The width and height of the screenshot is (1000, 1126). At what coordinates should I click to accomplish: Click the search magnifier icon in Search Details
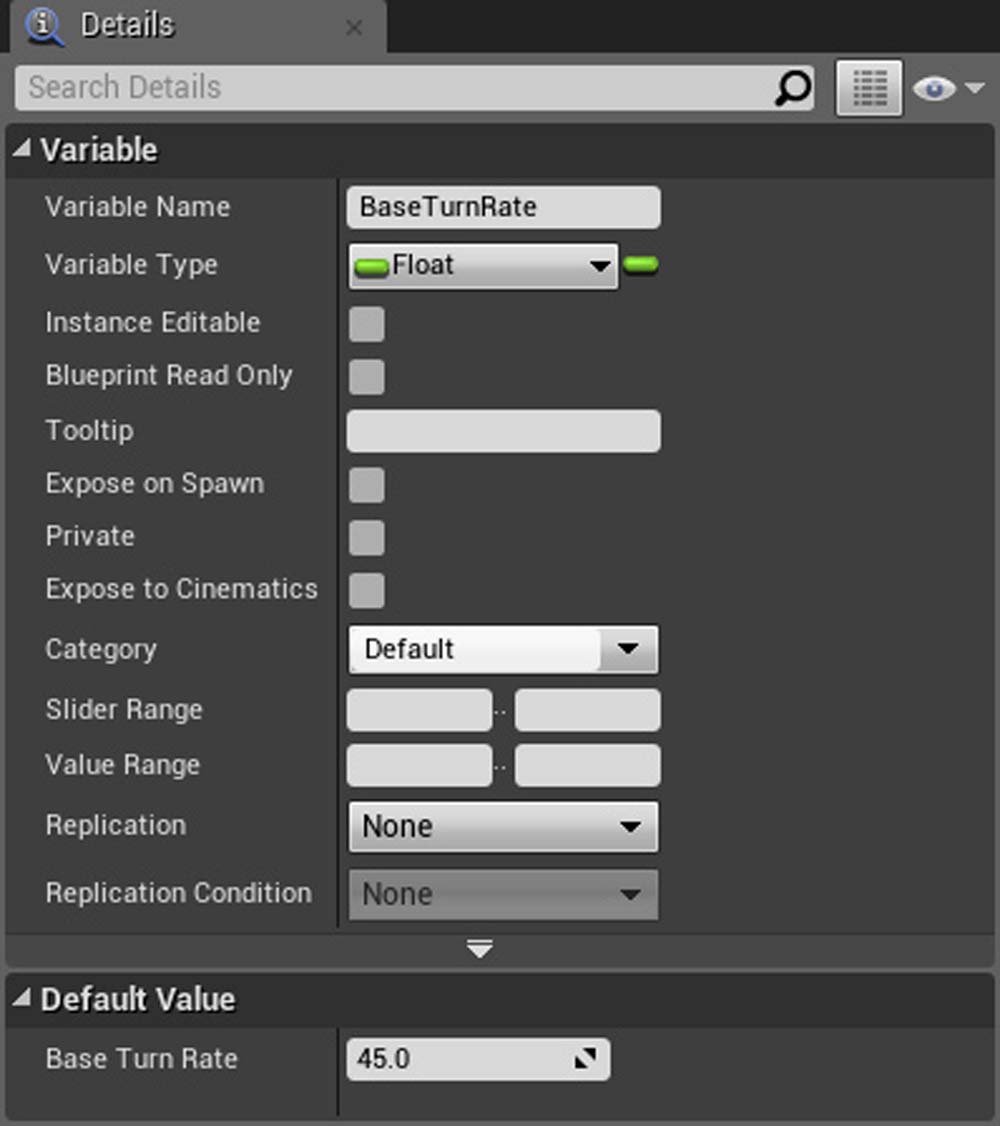[793, 88]
